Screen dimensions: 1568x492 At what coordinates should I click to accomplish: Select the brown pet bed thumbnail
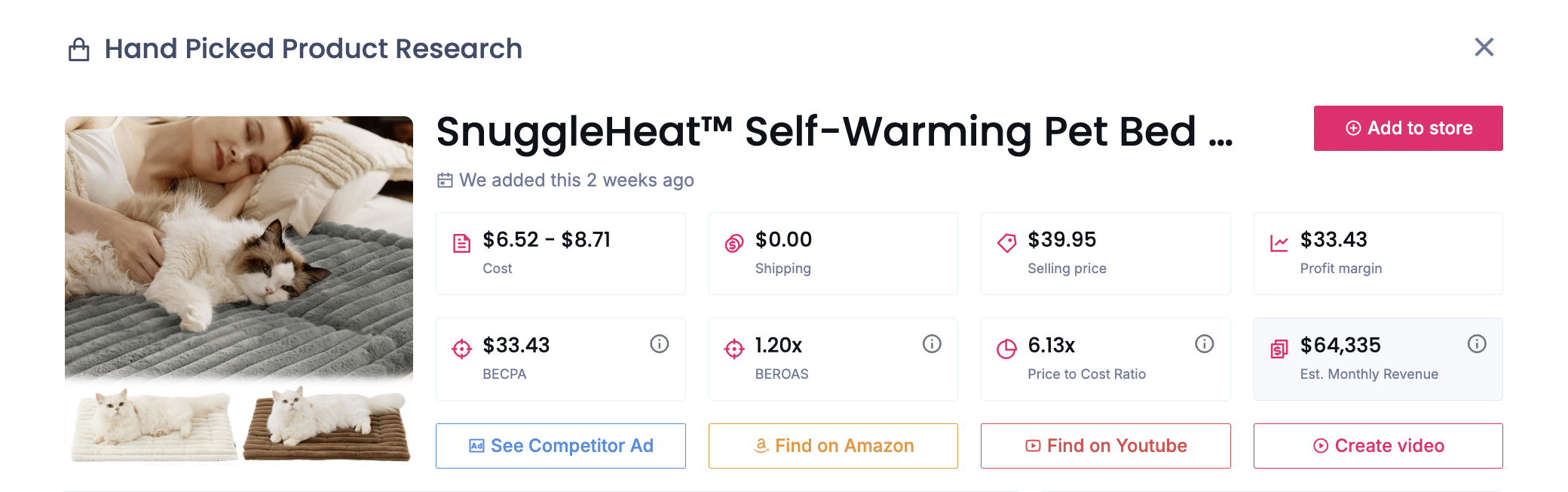pyautogui.click(x=326, y=424)
